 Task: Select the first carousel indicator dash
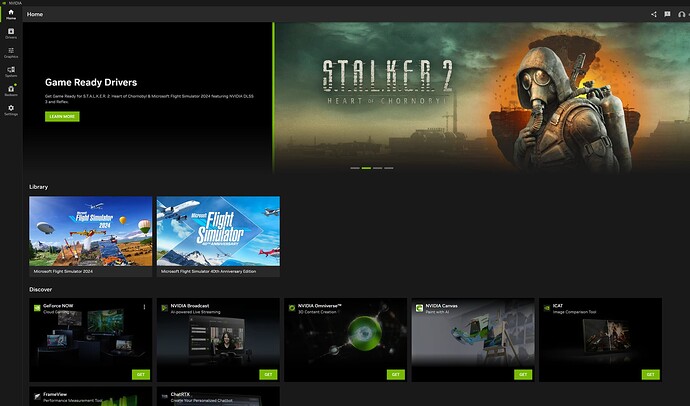pos(355,168)
